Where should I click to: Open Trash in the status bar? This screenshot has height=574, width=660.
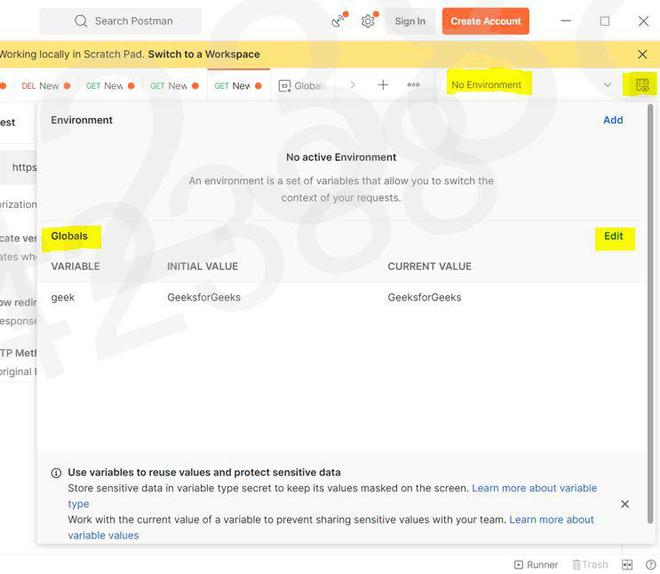(590, 565)
